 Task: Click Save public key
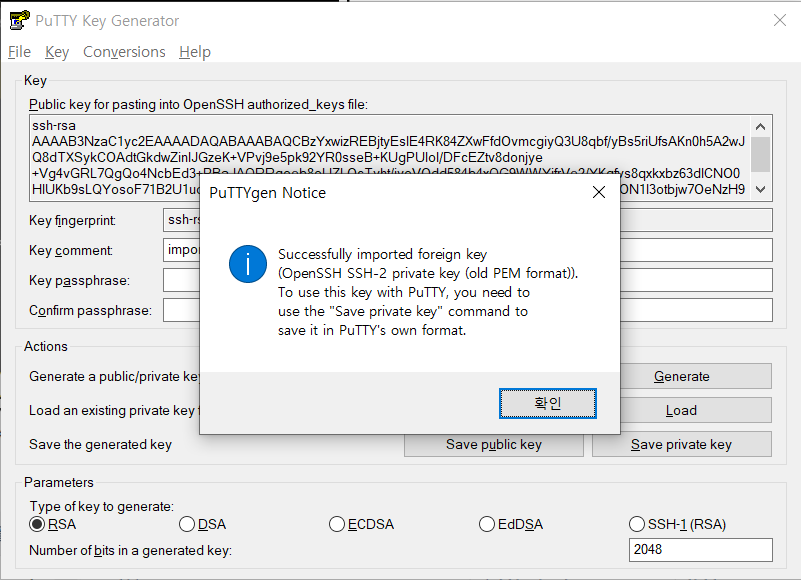point(493,444)
